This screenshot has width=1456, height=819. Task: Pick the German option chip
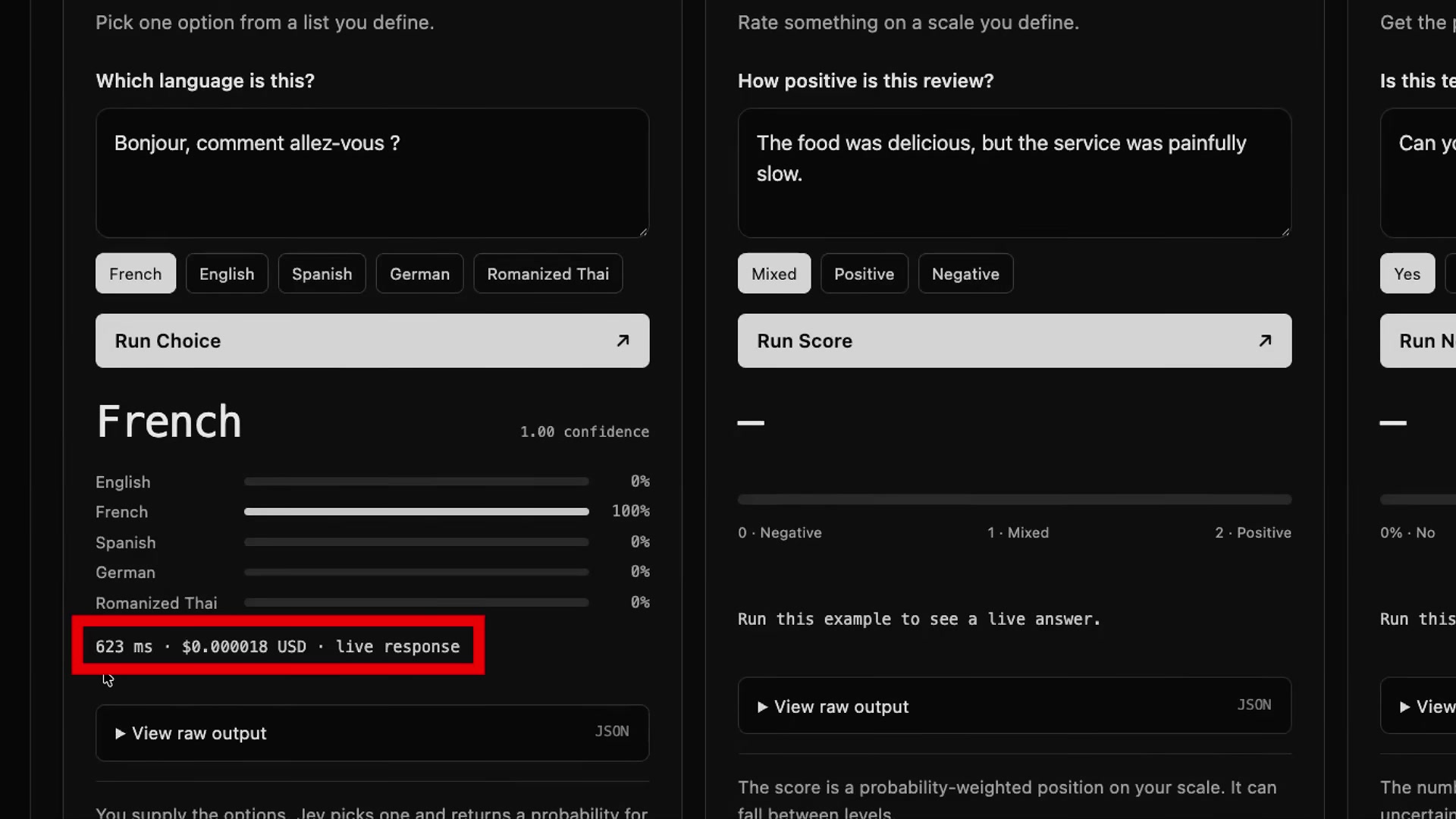(x=419, y=274)
